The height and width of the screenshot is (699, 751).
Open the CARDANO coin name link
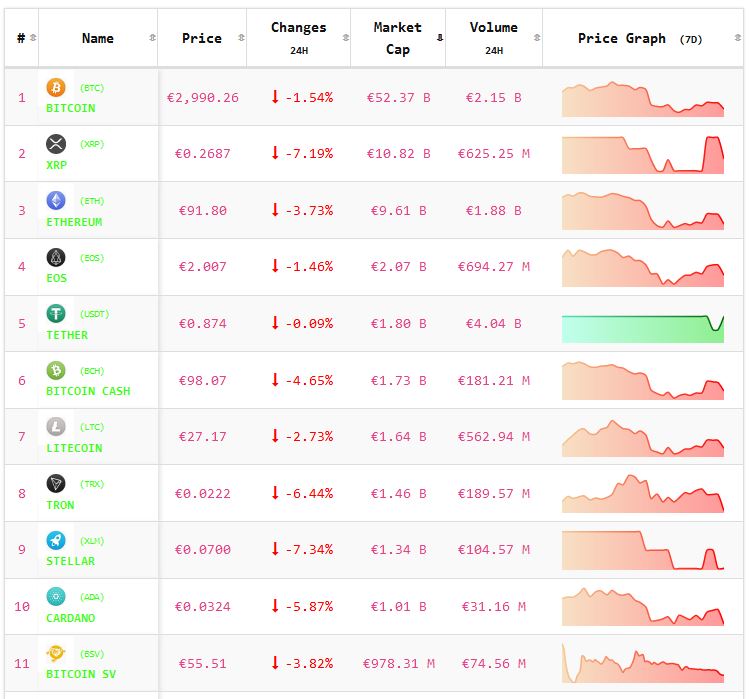pos(72,618)
